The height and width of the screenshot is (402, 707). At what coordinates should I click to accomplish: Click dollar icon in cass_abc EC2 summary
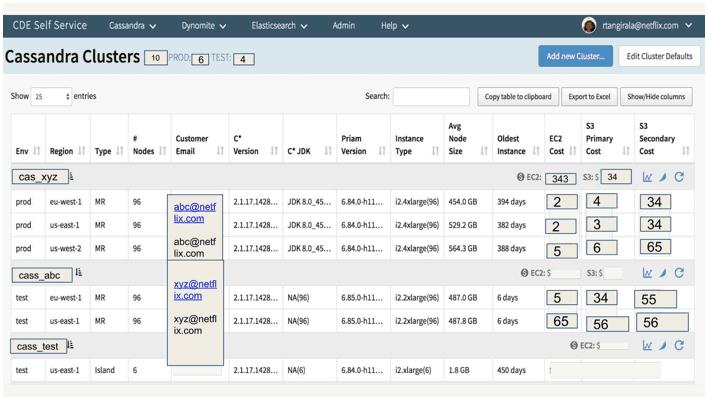click(524, 273)
